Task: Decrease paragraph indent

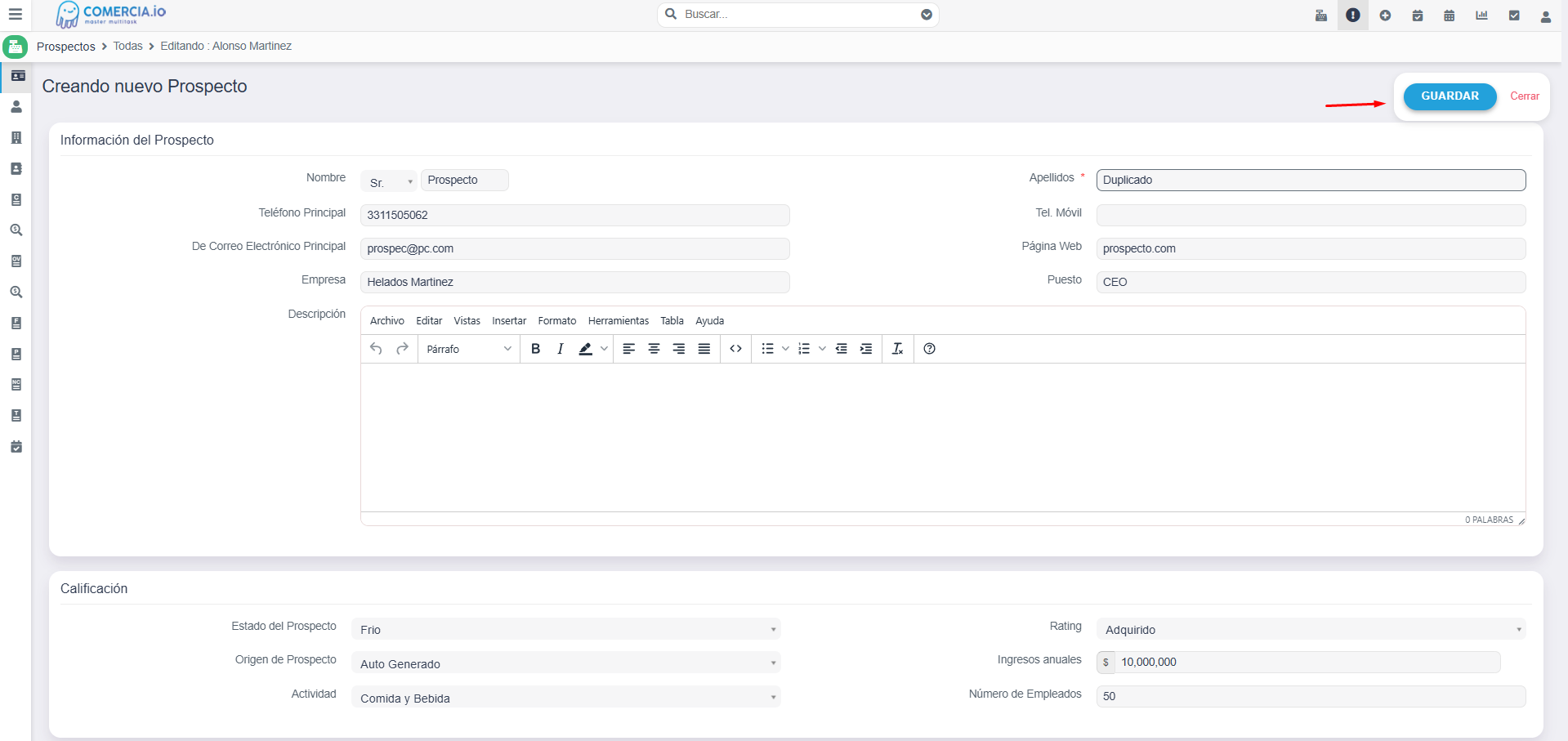Action: tap(841, 349)
